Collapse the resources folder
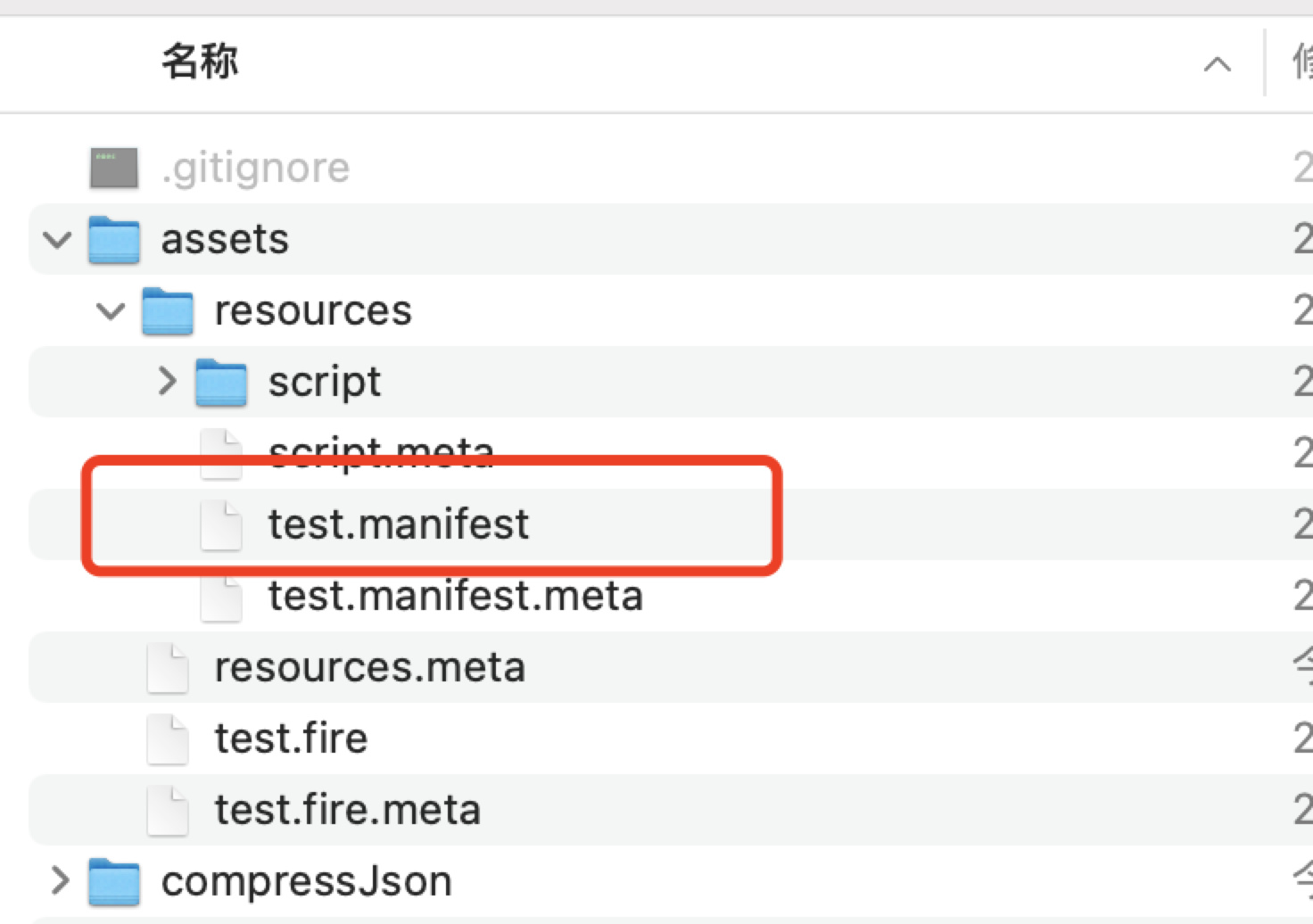 (x=111, y=311)
